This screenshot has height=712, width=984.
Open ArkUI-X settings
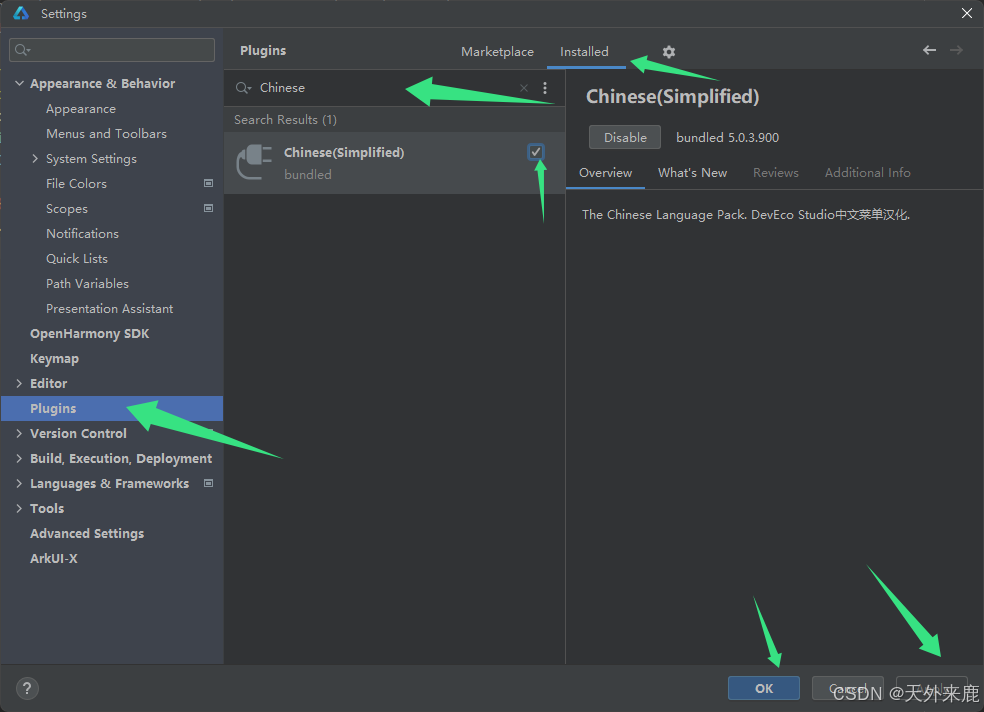(54, 559)
